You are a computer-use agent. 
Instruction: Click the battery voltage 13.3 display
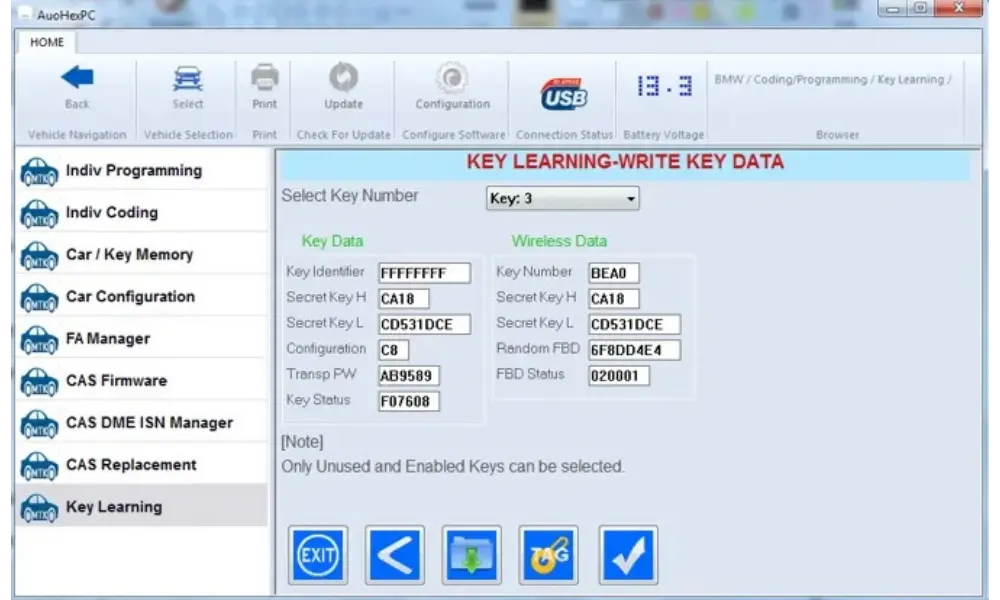665,85
